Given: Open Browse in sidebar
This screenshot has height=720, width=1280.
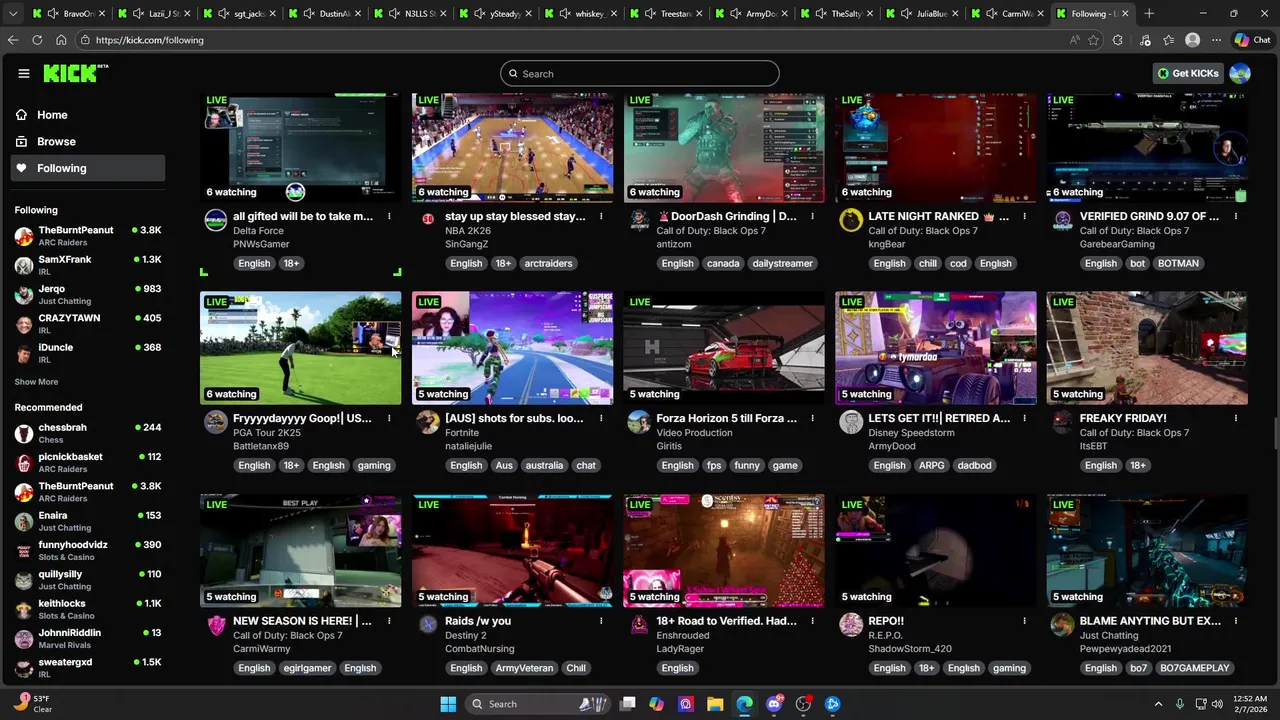Looking at the screenshot, I should (x=88, y=142).
